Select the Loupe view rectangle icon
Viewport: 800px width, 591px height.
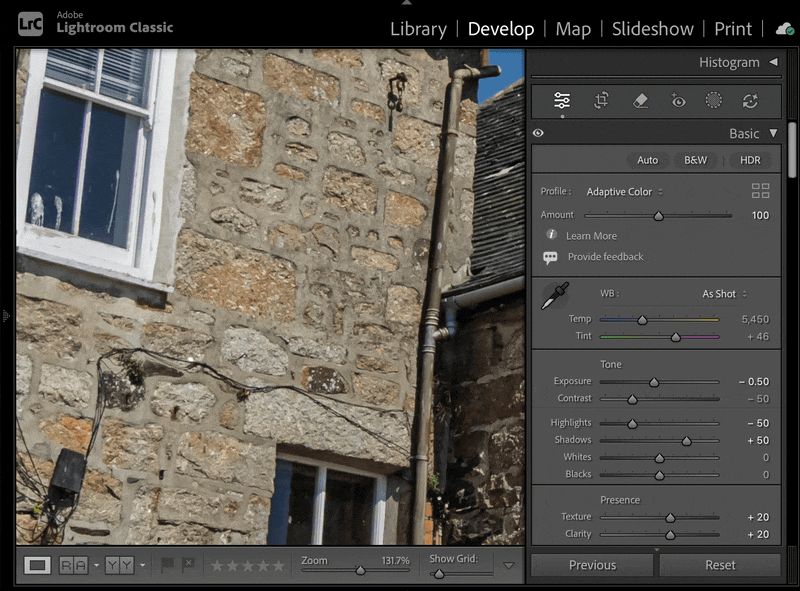tap(37, 565)
